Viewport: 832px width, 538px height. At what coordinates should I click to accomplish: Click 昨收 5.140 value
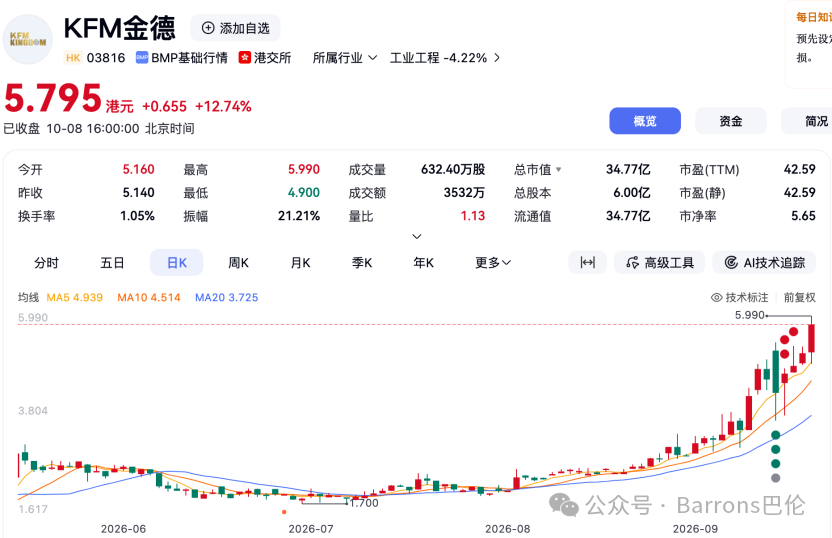tap(138, 193)
